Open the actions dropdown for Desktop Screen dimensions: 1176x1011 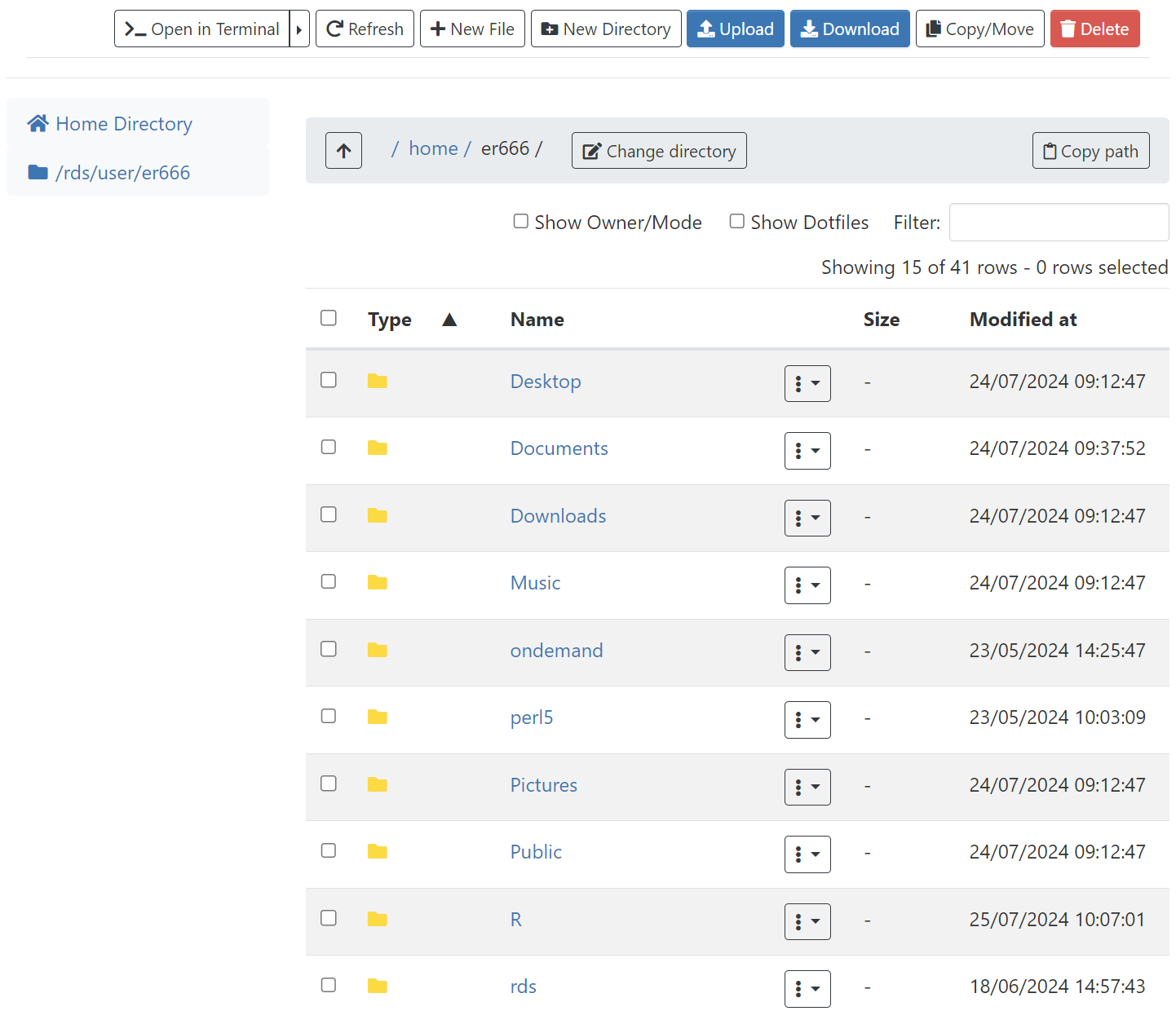point(807,383)
